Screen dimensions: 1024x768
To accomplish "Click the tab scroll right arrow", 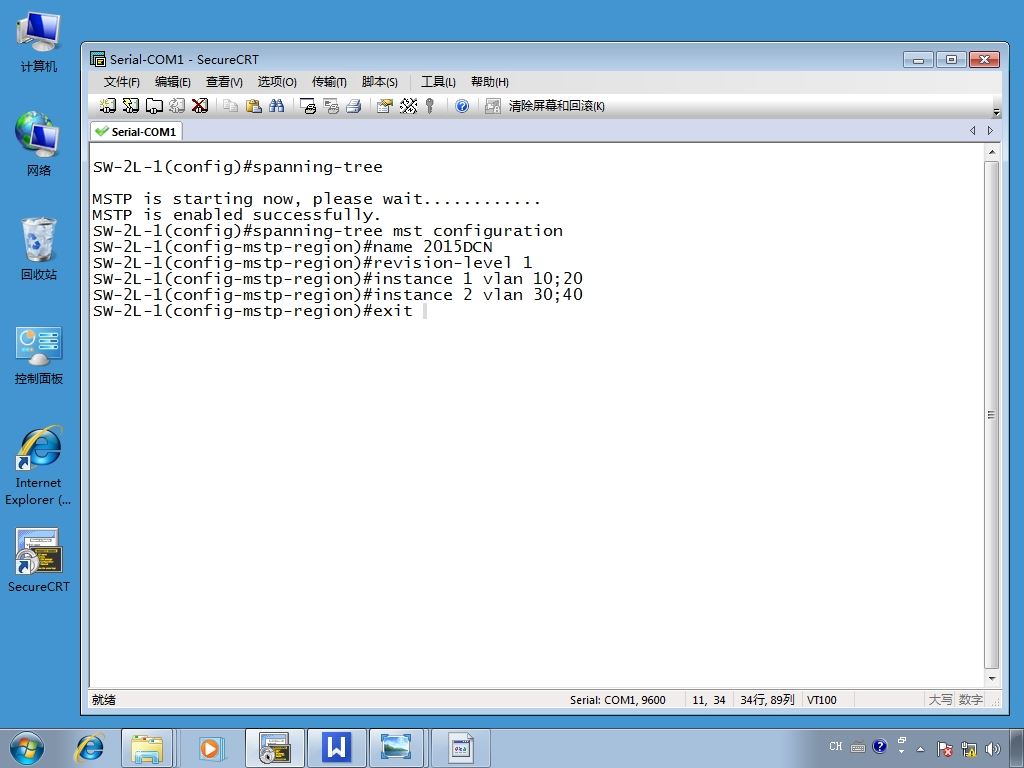I will 990,131.
